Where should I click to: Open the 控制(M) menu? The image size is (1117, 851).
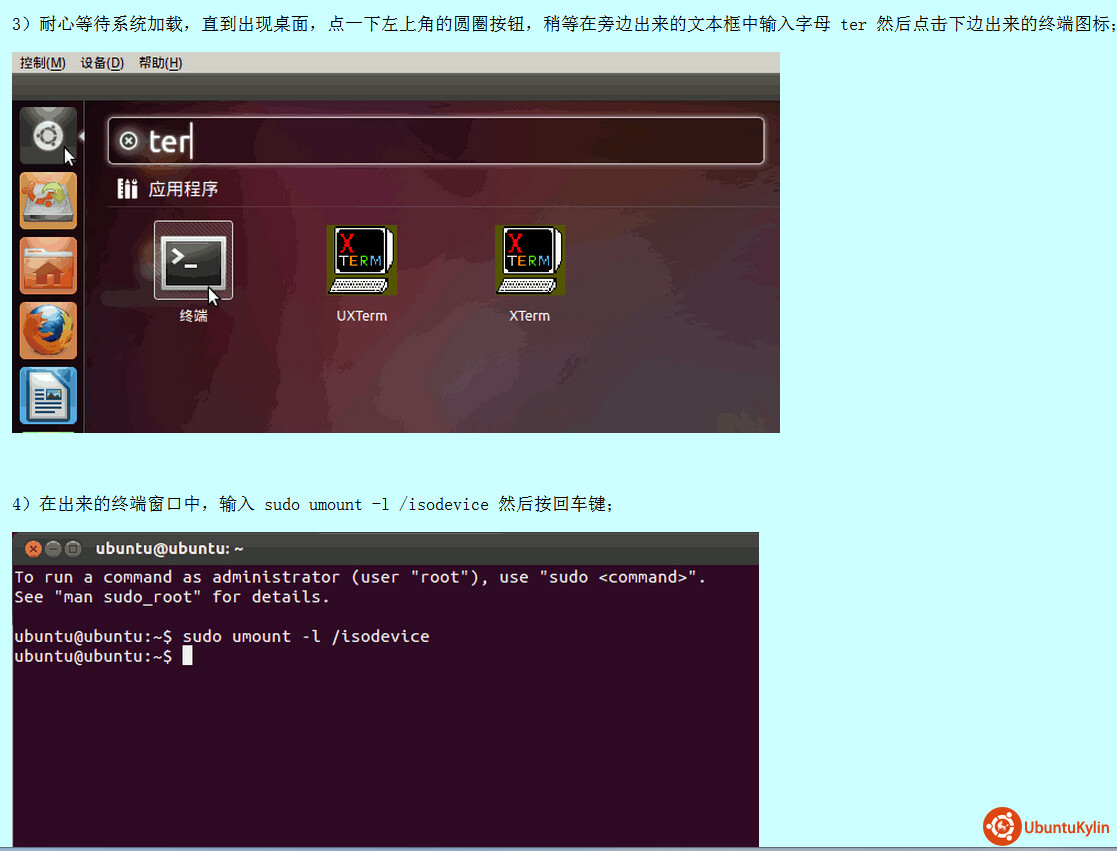pos(42,63)
